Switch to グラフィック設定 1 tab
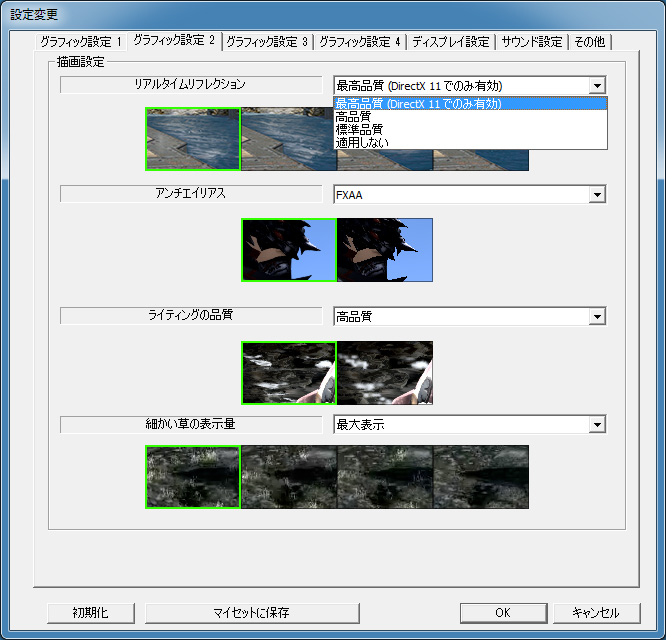 (x=80, y=42)
